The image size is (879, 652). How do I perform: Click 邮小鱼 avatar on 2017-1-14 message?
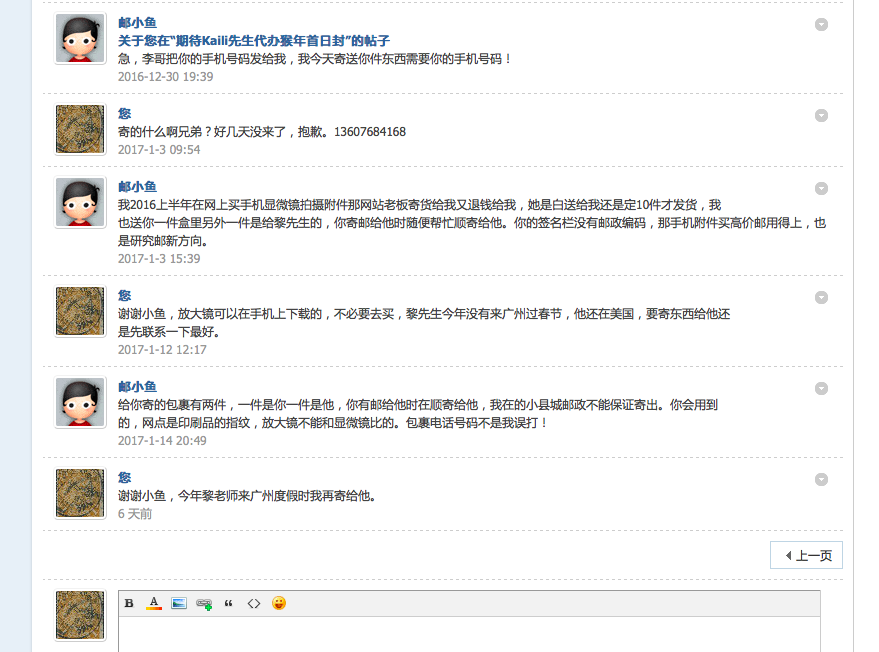[80, 403]
